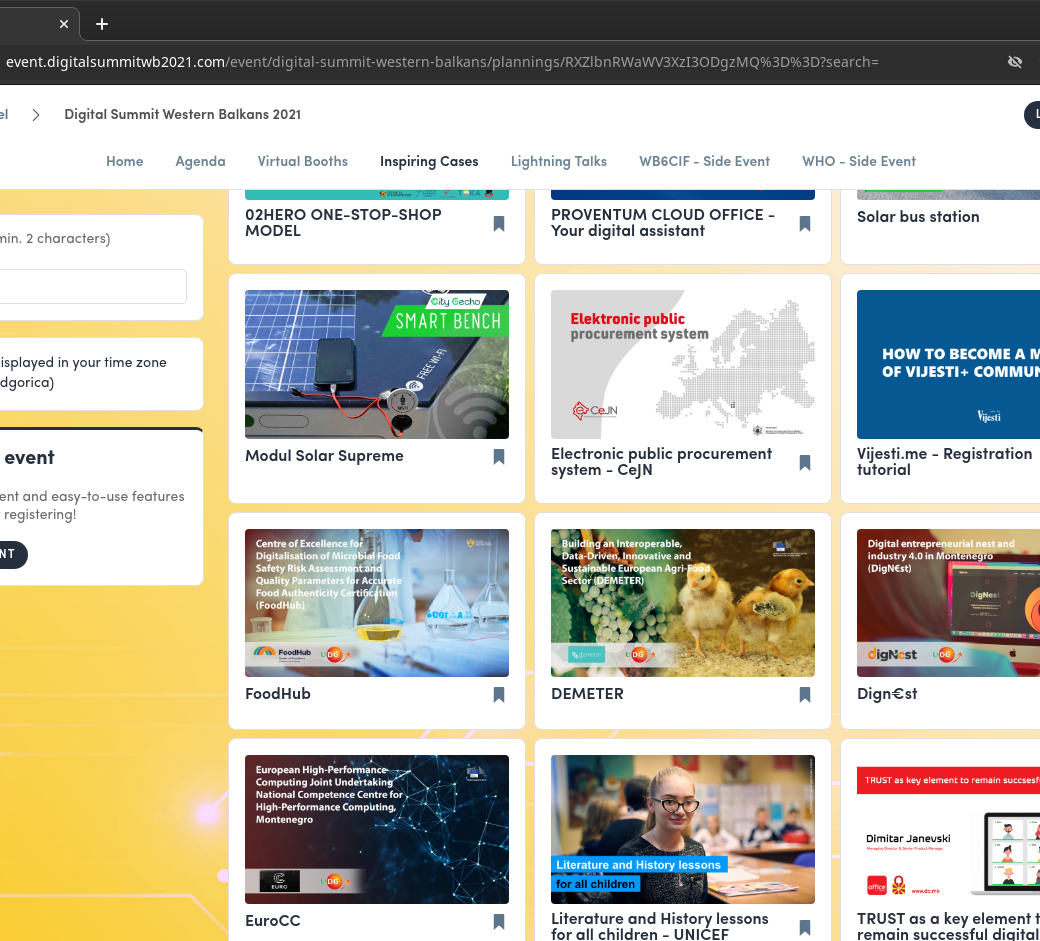The image size is (1040, 941).
Task: Click the breadcrumb chevron arrow
Action: tap(36, 115)
